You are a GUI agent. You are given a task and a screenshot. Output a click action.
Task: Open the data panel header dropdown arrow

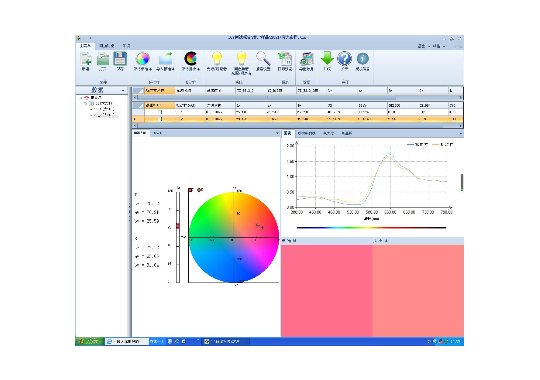click(123, 91)
